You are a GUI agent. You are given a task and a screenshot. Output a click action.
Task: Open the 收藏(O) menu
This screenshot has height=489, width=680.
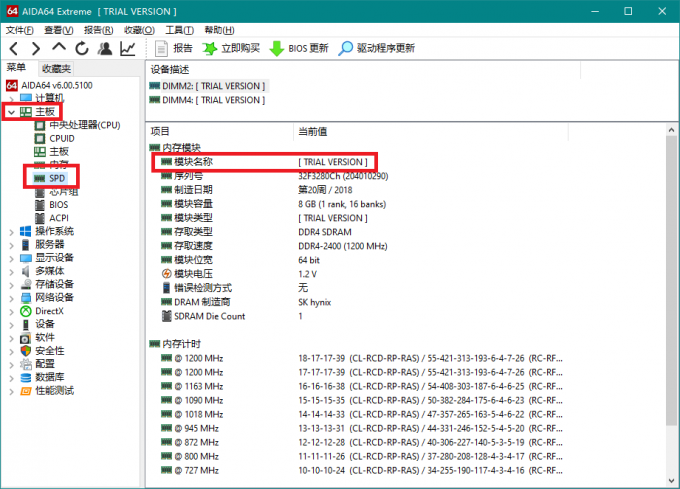pyautogui.click(x=139, y=30)
